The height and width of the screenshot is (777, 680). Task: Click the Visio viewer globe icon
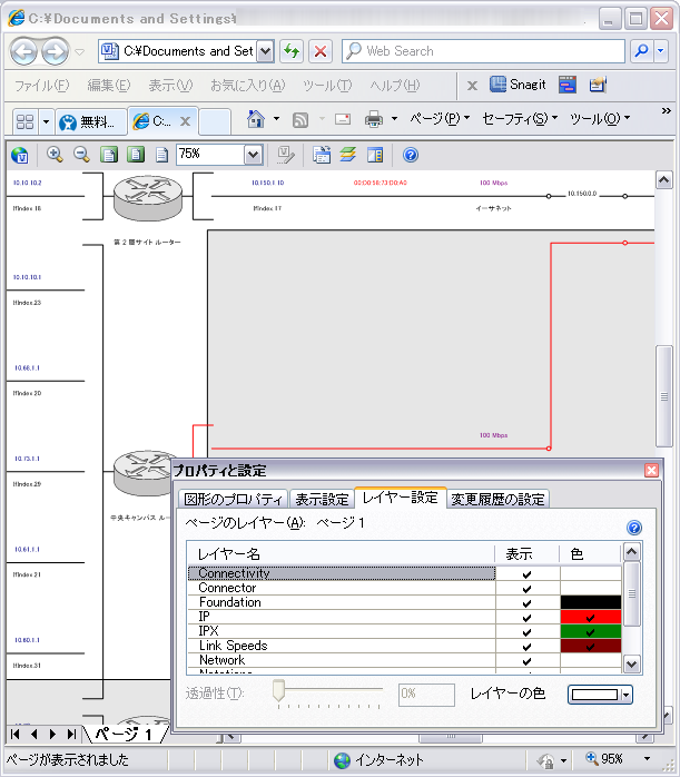(x=20, y=155)
